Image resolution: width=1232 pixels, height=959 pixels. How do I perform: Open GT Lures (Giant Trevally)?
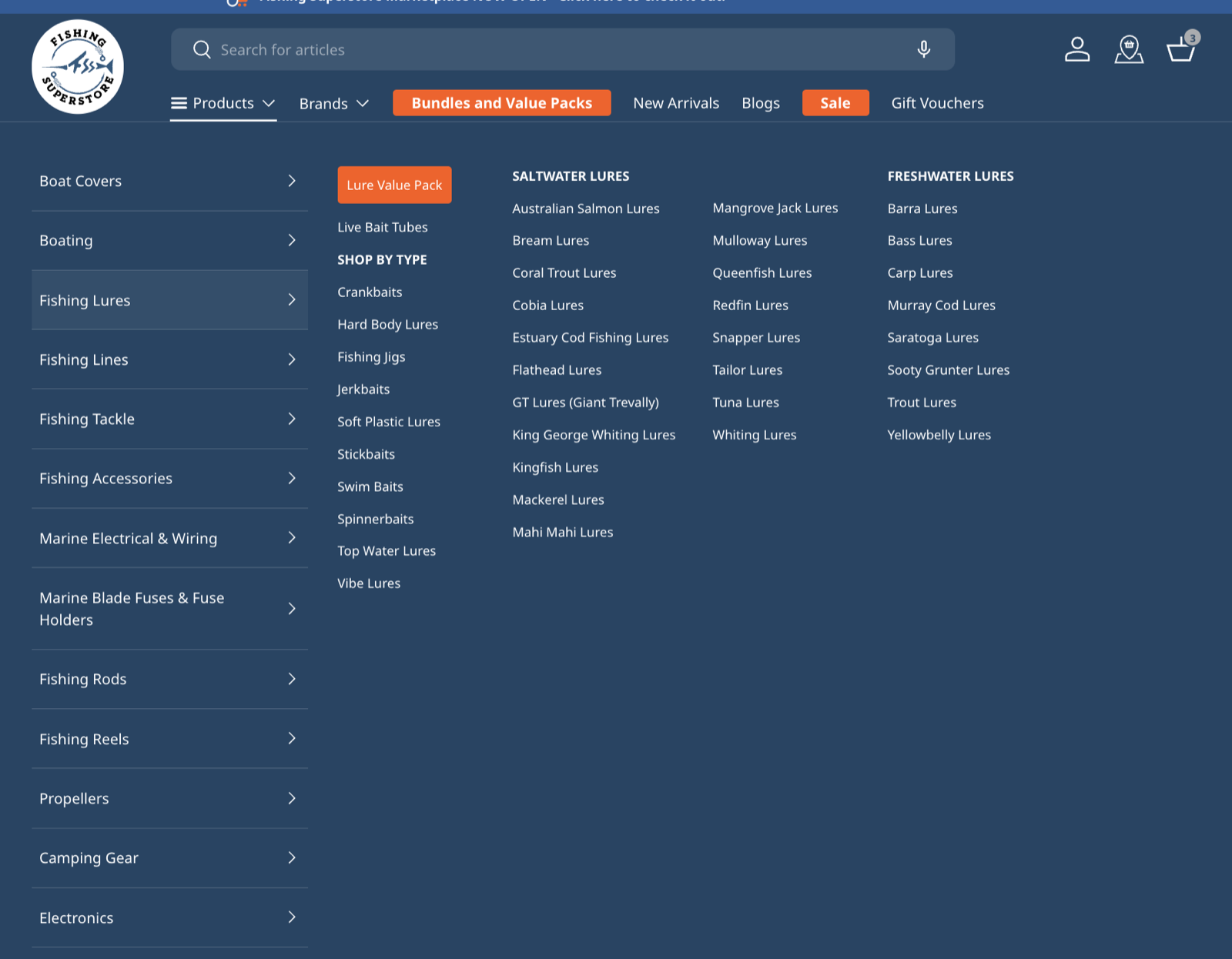point(586,403)
